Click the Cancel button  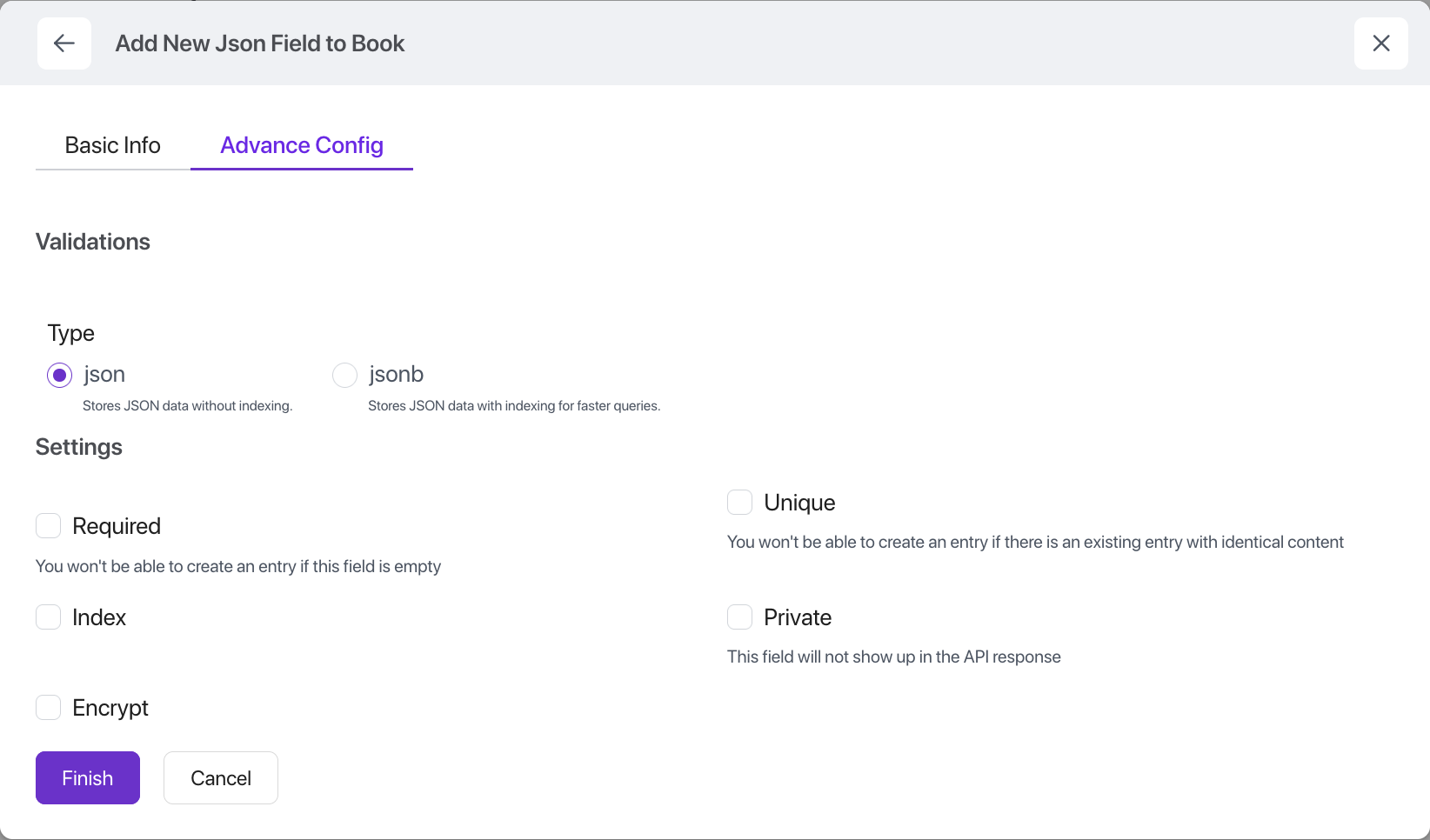221,778
